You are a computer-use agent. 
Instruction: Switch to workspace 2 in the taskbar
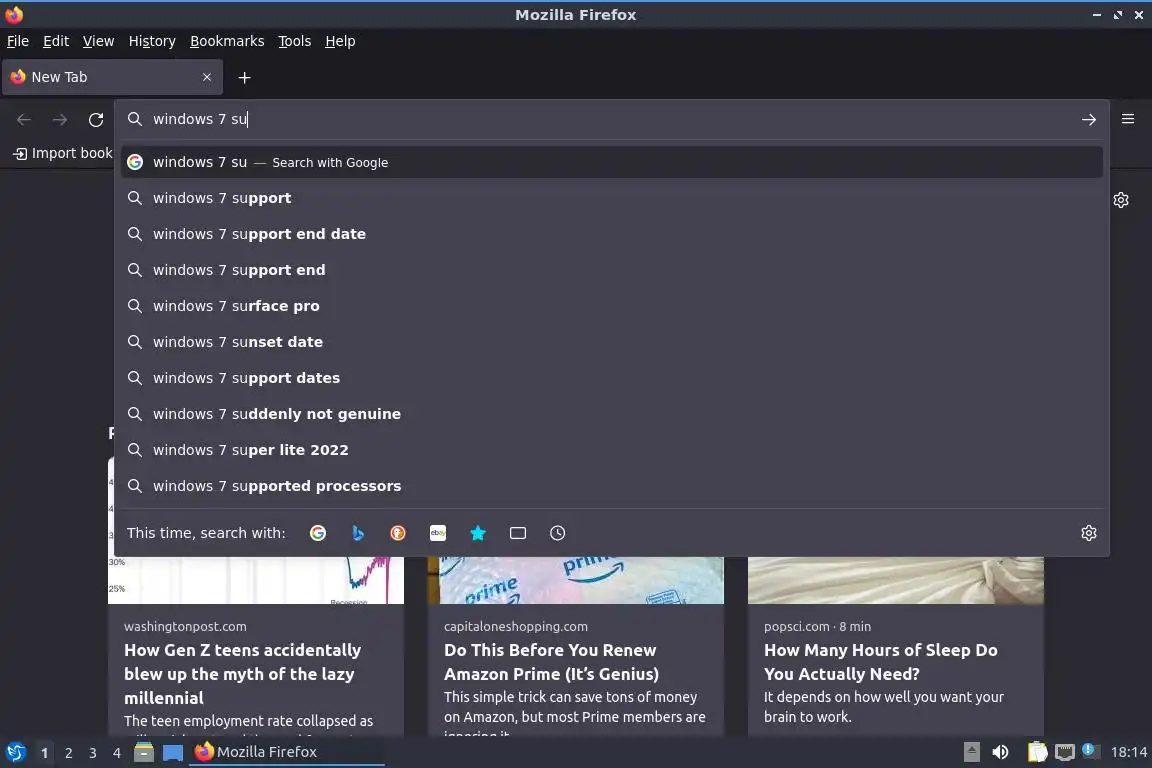tap(68, 753)
